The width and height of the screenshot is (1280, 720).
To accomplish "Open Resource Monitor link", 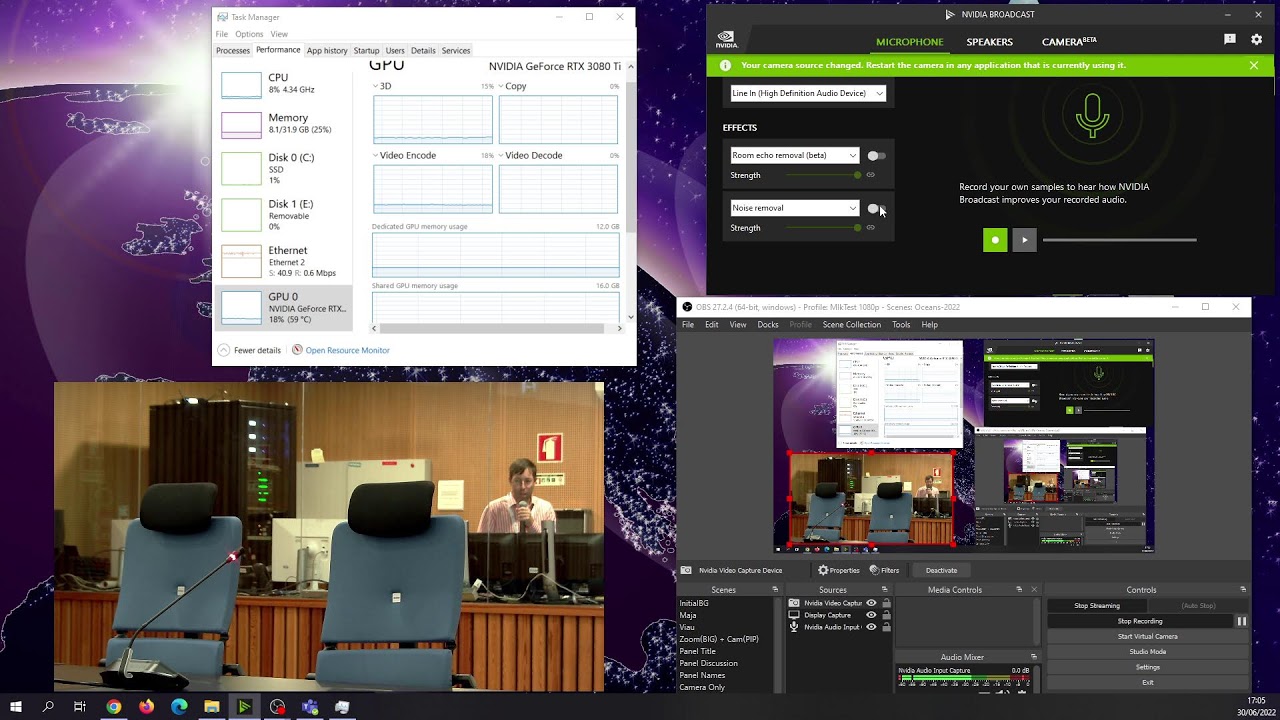I will click(x=347, y=350).
